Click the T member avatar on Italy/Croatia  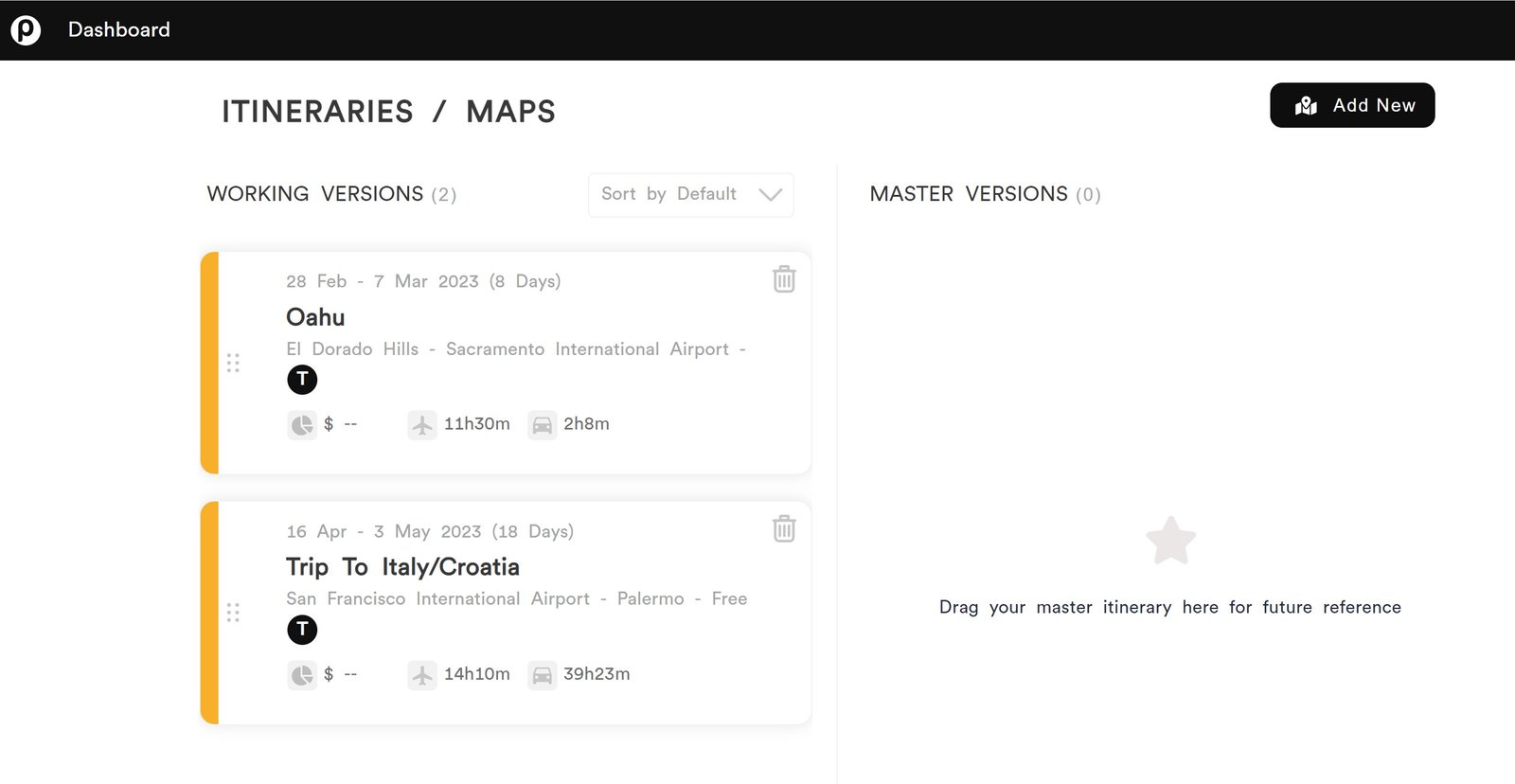pos(302,630)
